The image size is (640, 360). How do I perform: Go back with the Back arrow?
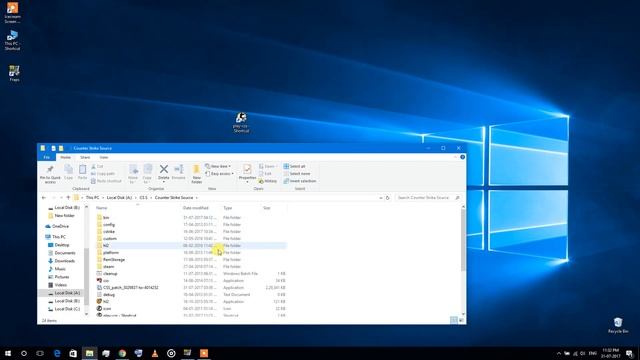(x=44, y=198)
